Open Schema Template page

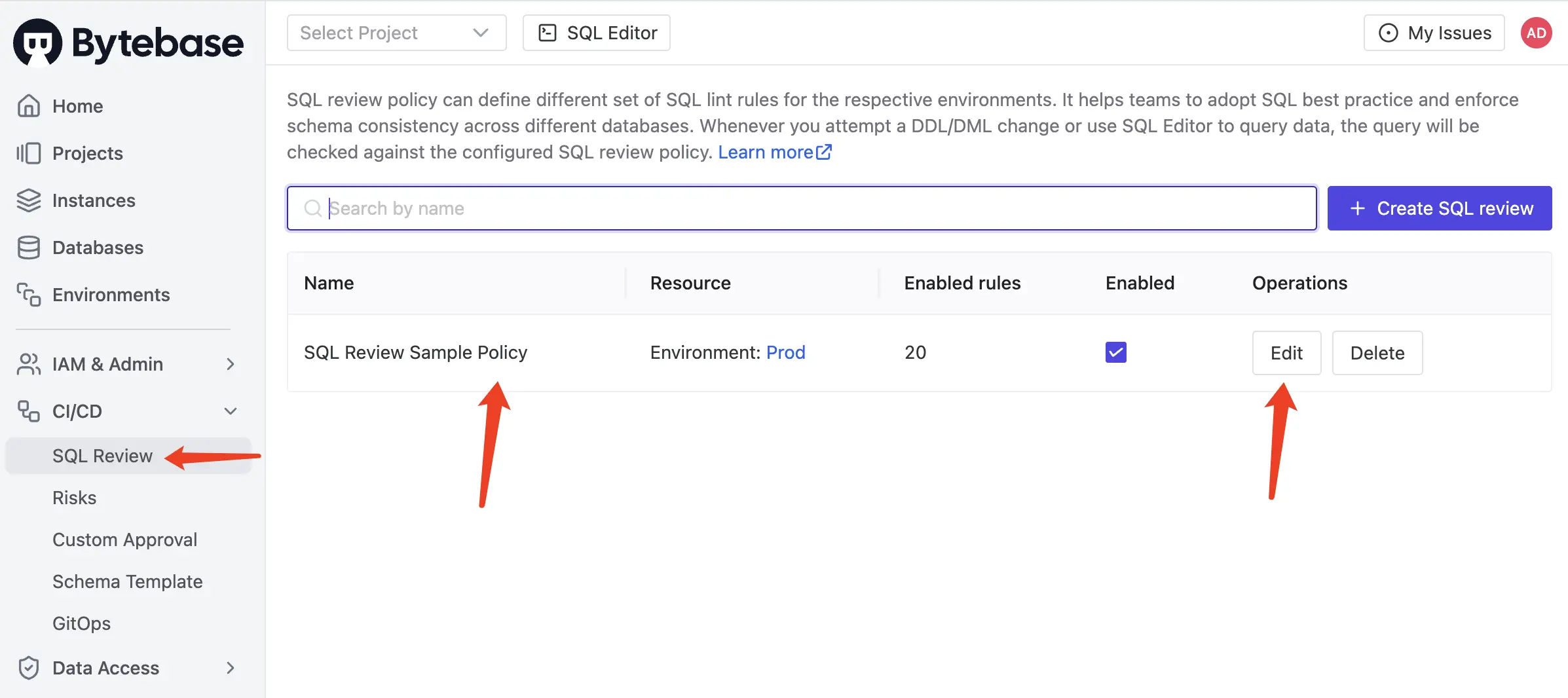128,581
